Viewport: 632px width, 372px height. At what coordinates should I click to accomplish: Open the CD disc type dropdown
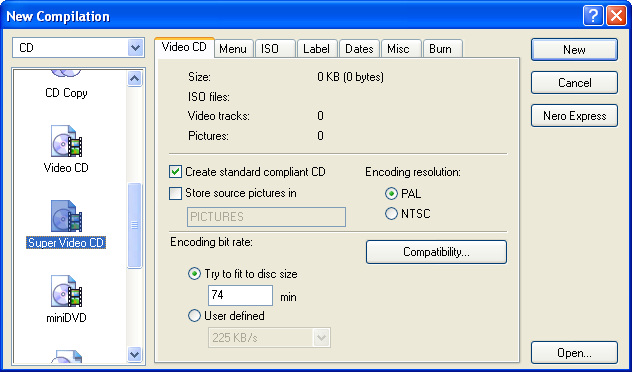[x=135, y=48]
